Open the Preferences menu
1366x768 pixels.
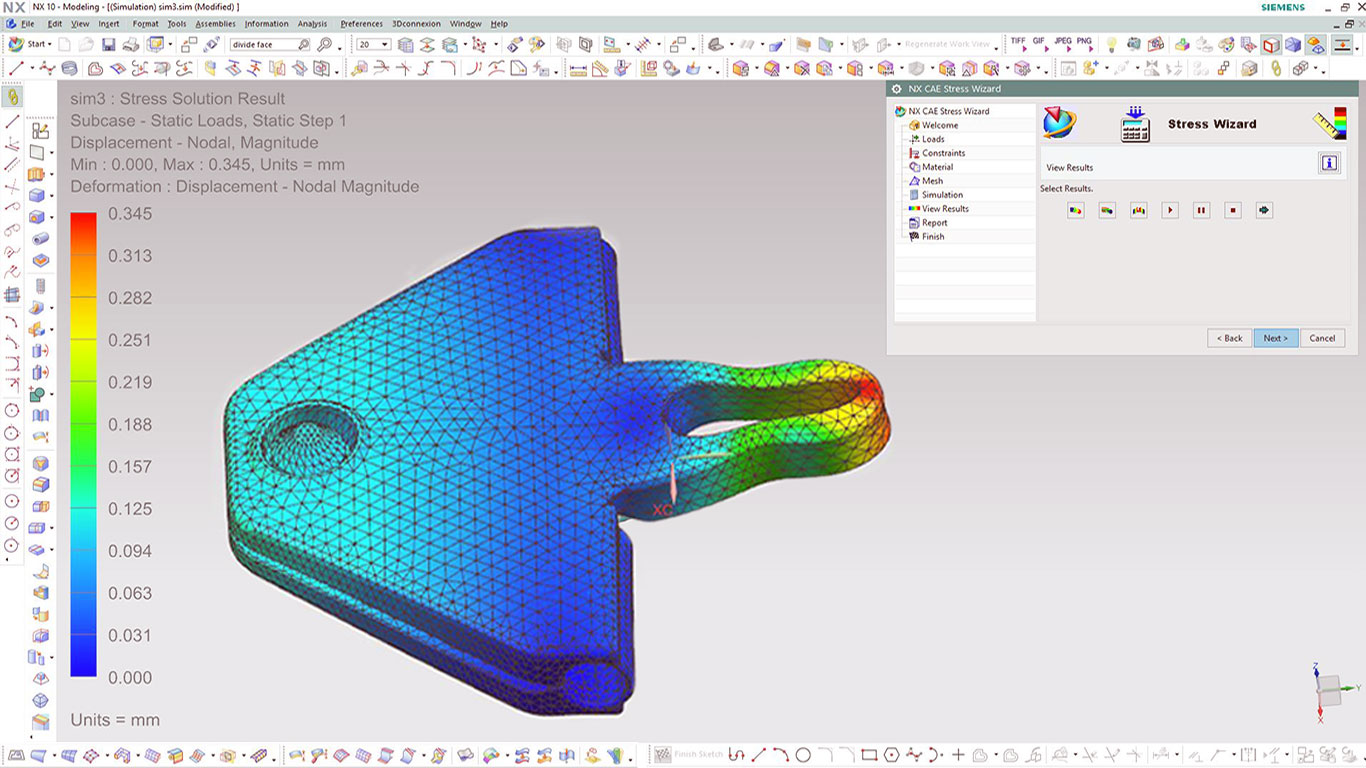tap(361, 24)
